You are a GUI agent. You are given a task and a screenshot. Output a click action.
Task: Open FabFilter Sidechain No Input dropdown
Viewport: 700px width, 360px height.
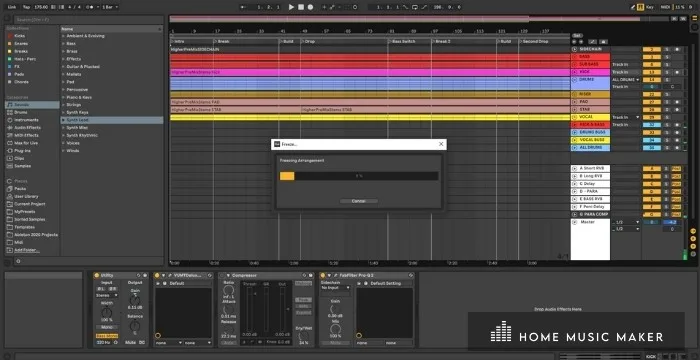pyautogui.click(x=335, y=288)
